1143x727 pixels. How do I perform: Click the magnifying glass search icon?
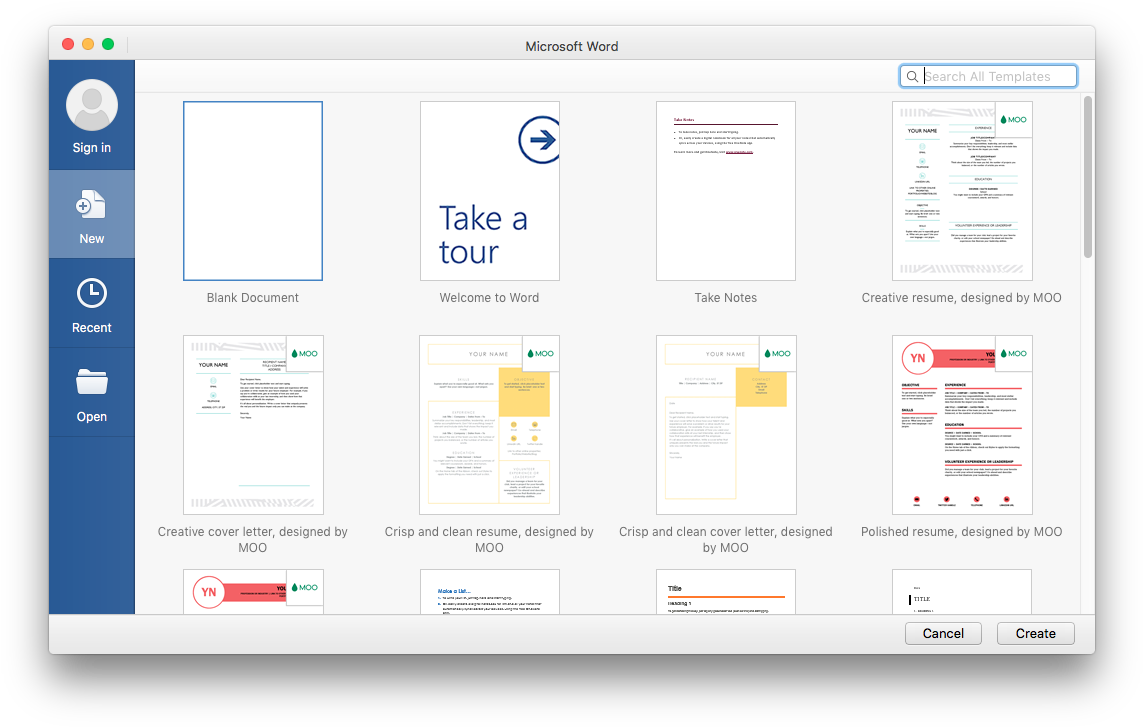point(912,77)
